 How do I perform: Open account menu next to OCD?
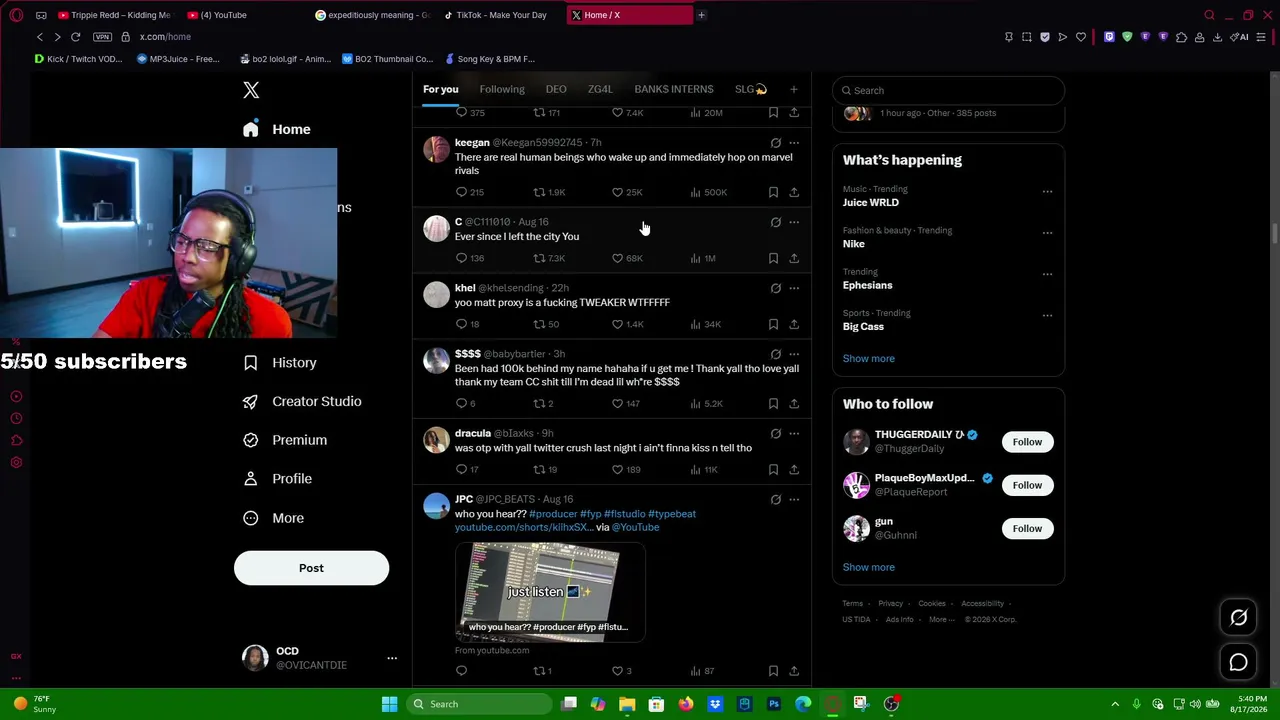[x=392, y=658]
